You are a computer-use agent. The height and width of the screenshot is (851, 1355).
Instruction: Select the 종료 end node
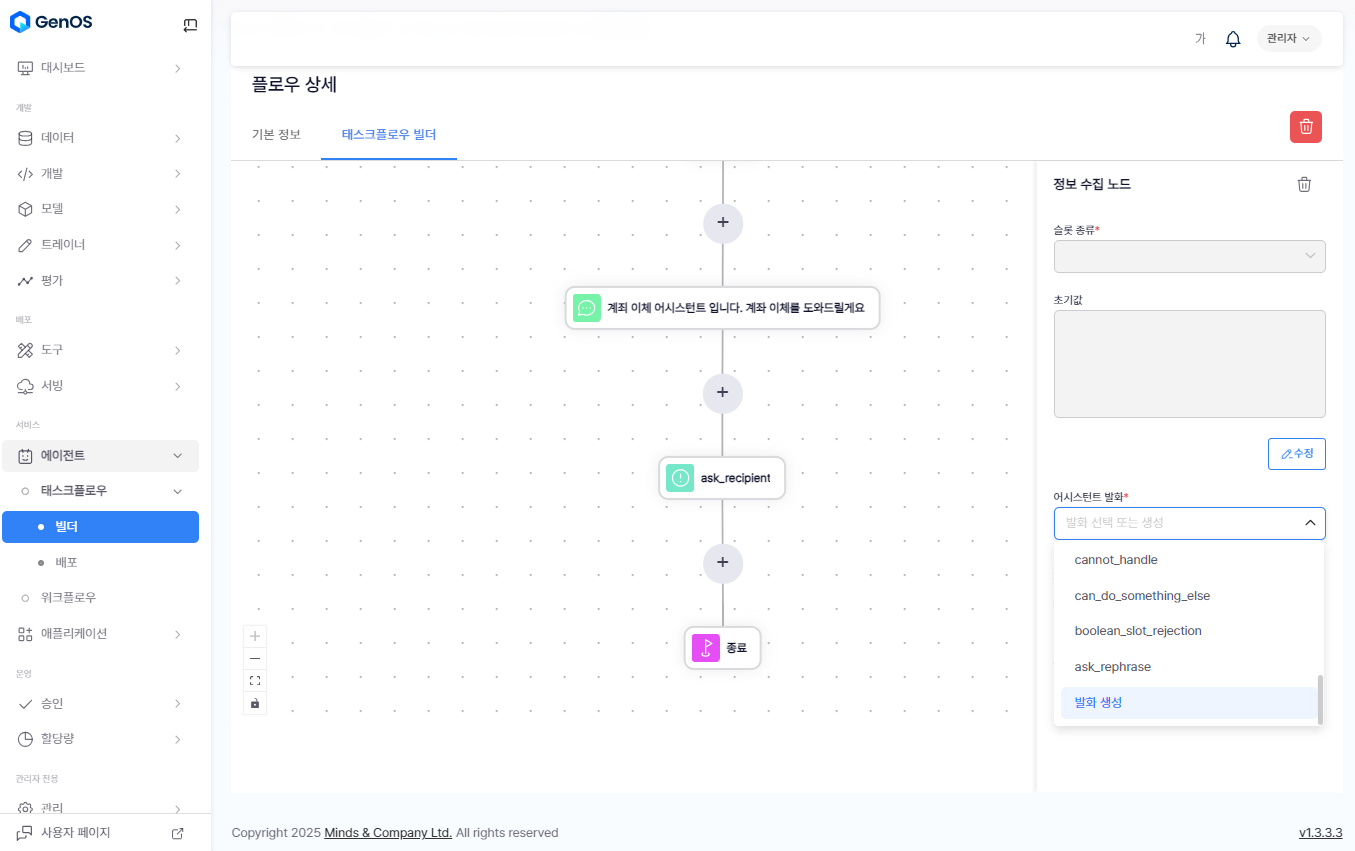[722, 648]
